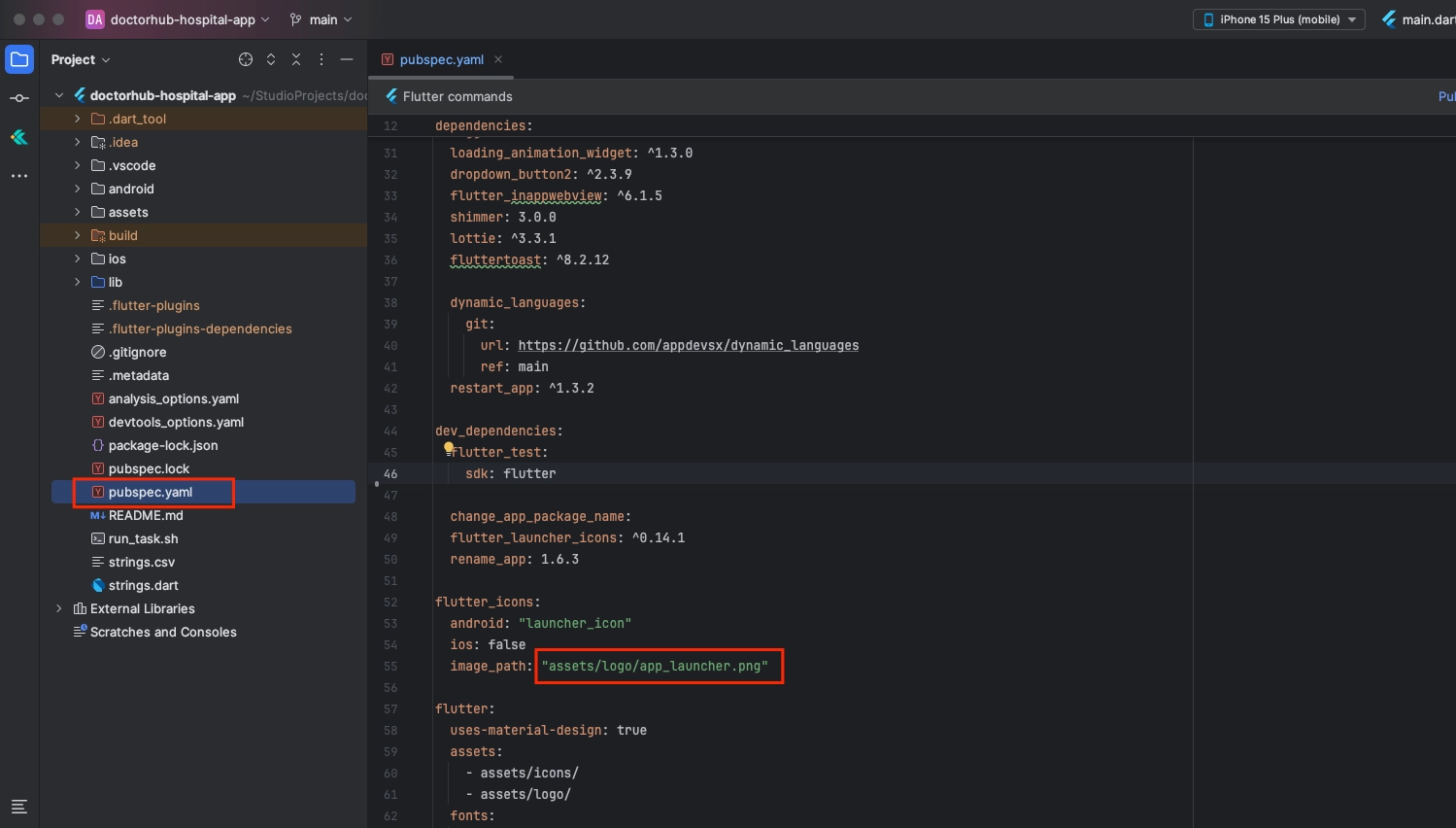
Task: Expand the android folder
Action: tap(78, 189)
